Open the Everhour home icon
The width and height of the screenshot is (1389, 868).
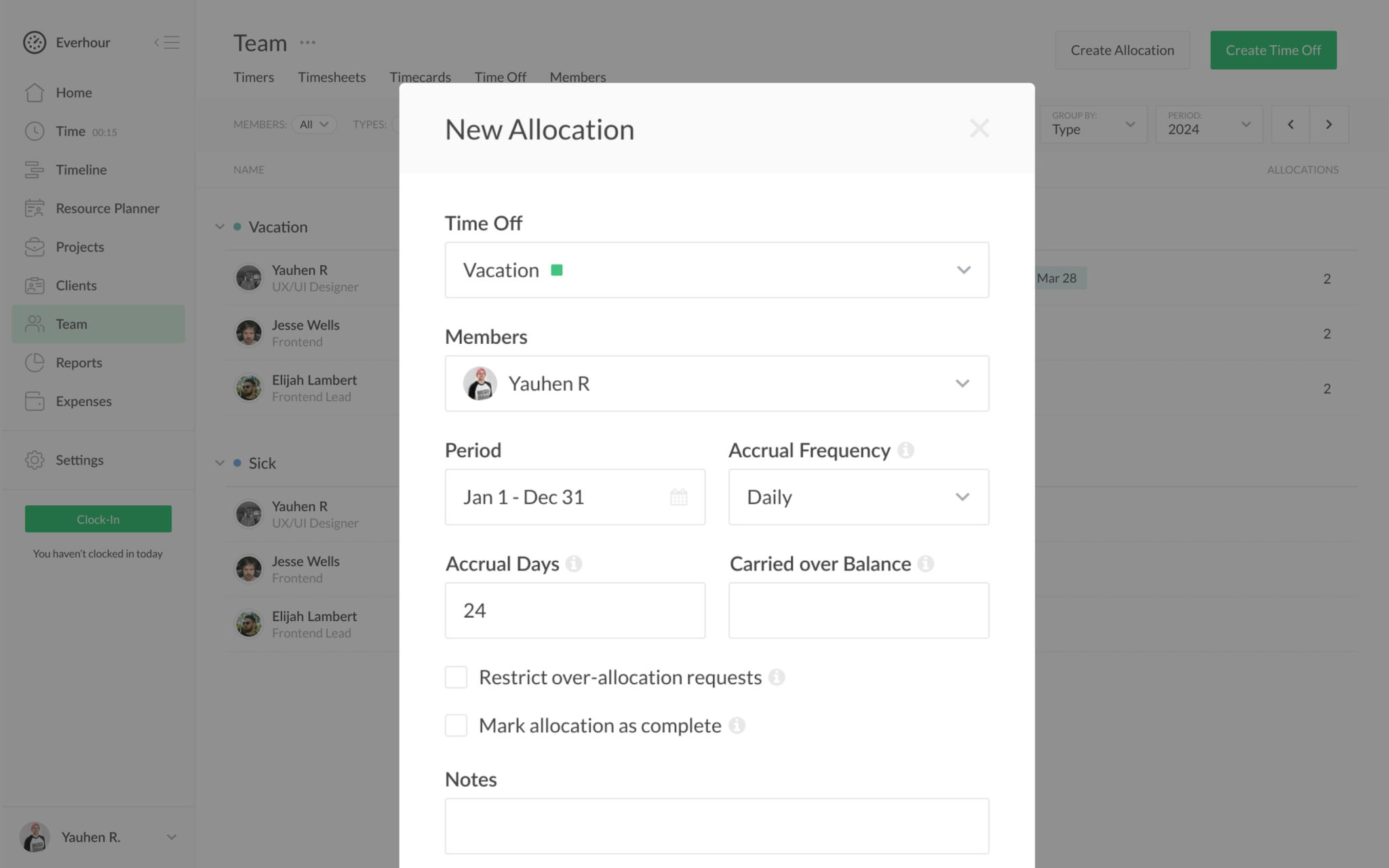(x=34, y=92)
